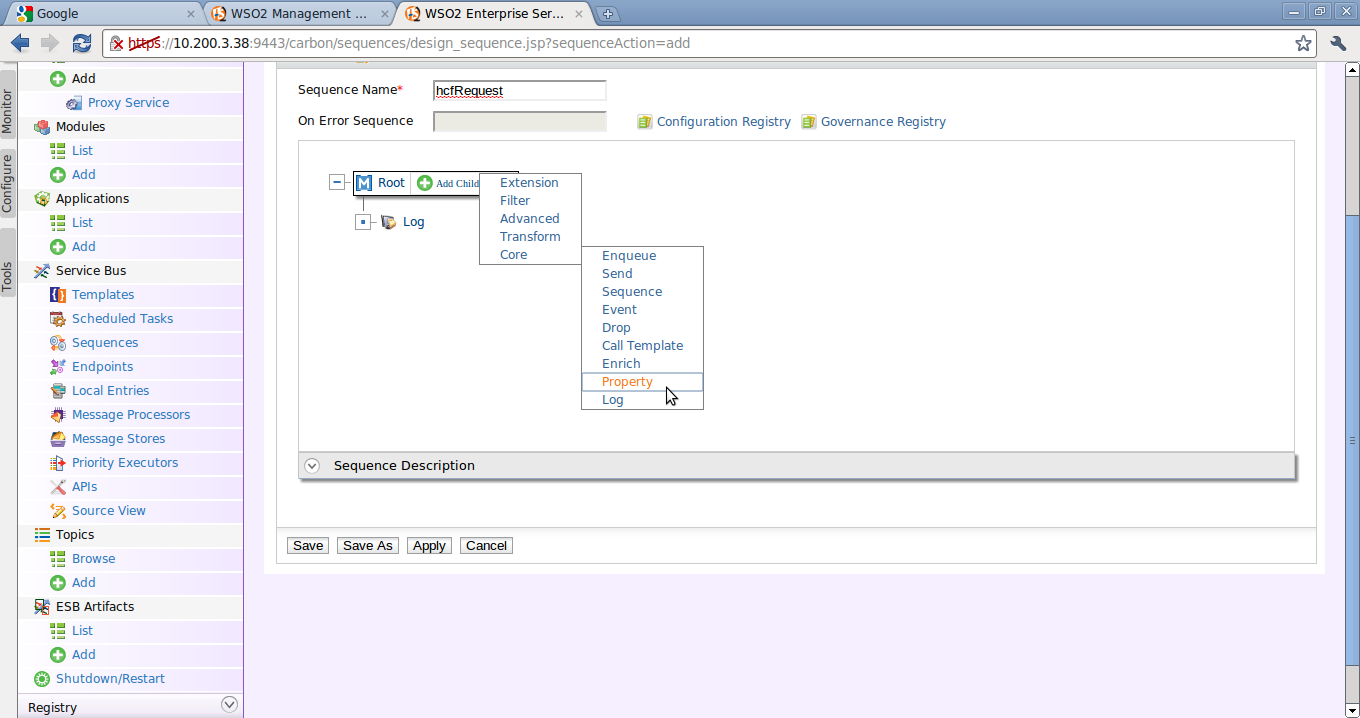Click the Service Bus section icon
The width and height of the screenshot is (1360, 718).
click(x=42, y=271)
